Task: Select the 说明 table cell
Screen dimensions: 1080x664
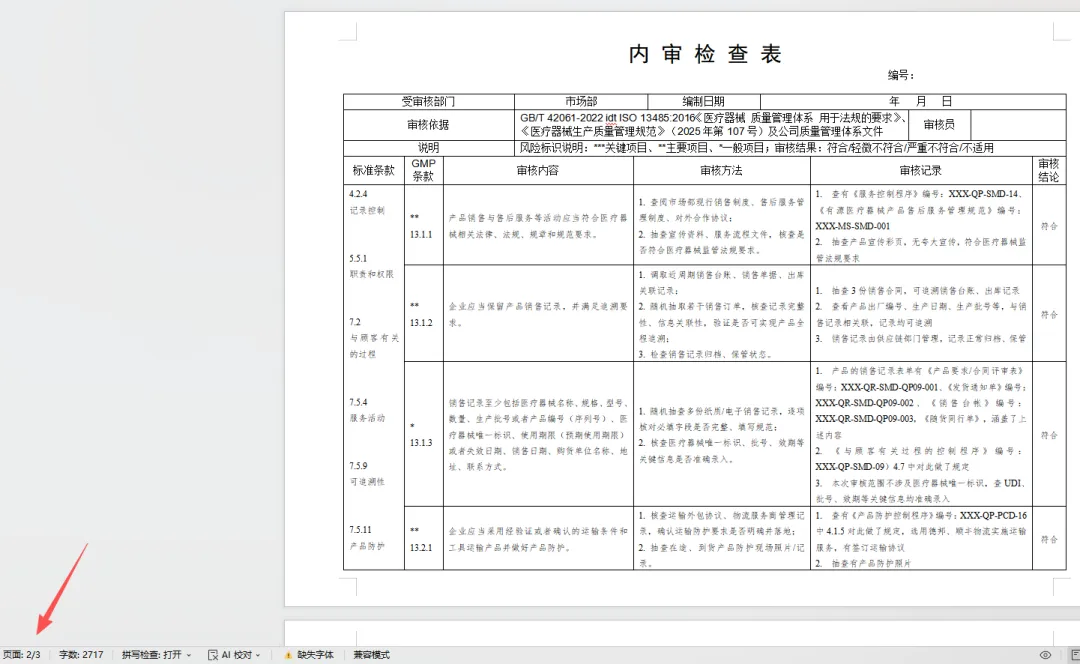Action: click(x=428, y=148)
